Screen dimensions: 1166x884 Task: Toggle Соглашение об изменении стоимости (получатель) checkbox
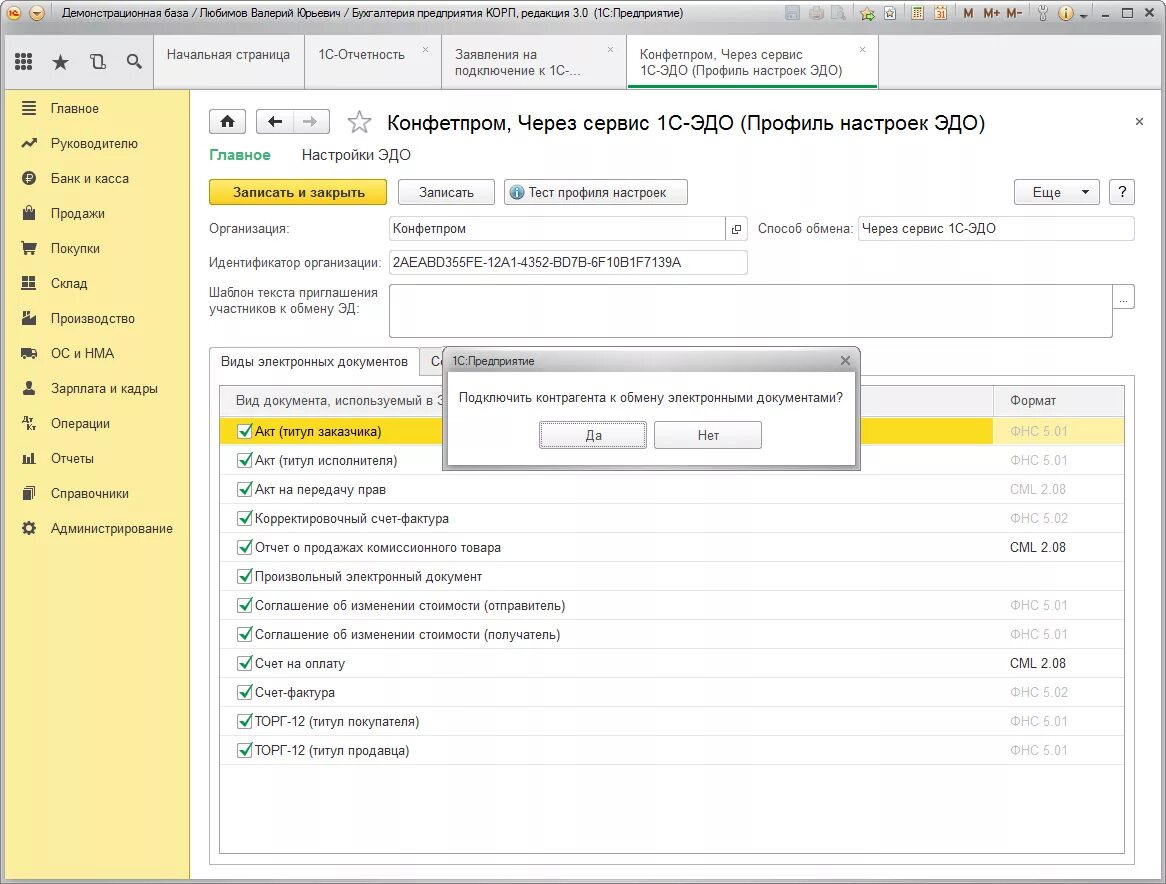click(244, 634)
